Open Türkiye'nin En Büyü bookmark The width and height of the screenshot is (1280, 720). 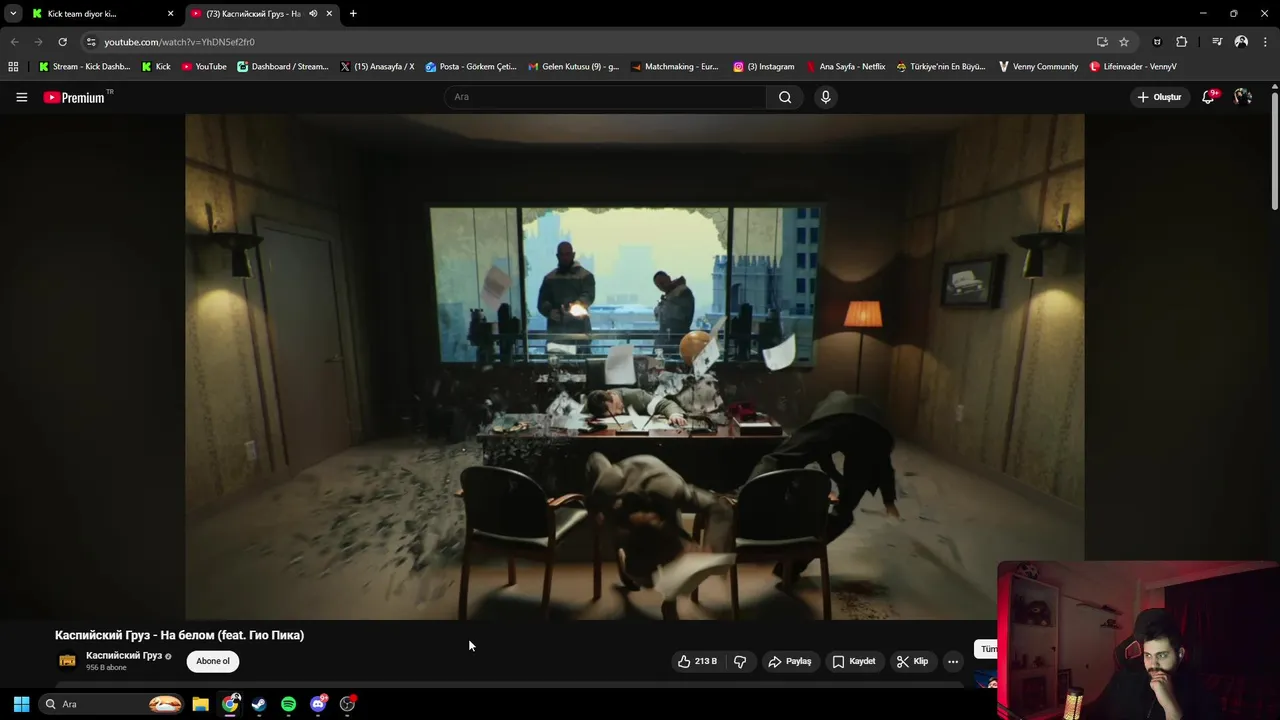tap(941, 67)
